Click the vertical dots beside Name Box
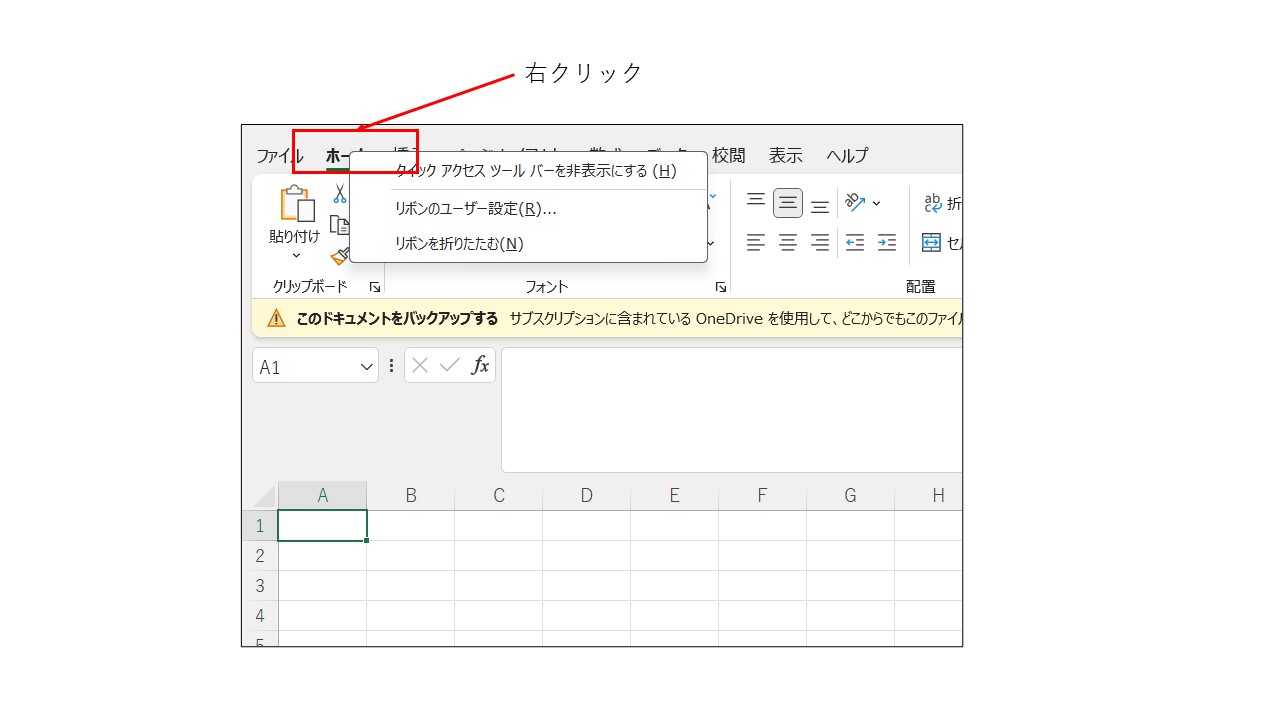Screen dimensions: 1280x720 coord(391,366)
